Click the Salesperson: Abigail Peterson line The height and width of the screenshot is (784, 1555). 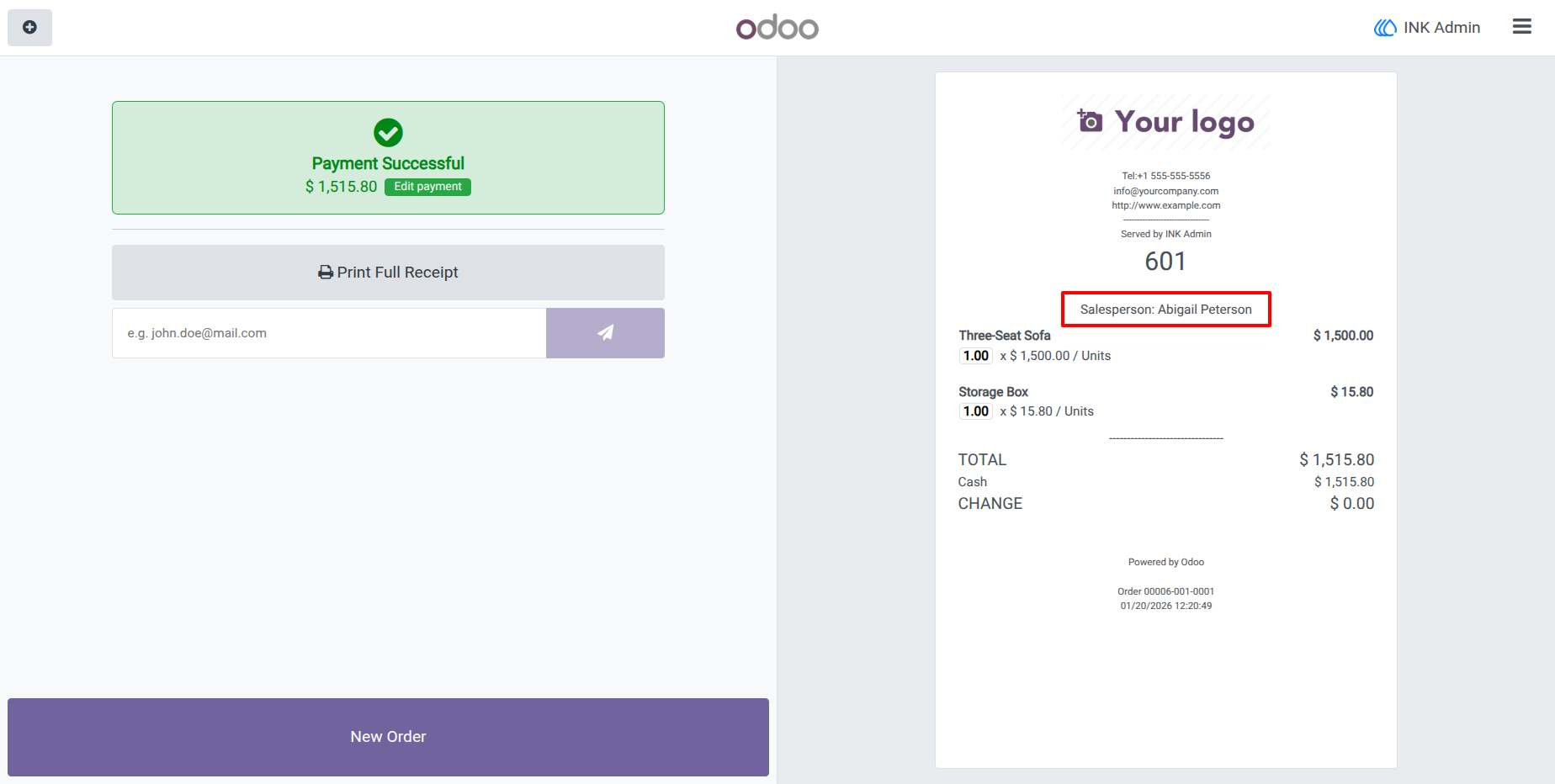[x=1166, y=310]
